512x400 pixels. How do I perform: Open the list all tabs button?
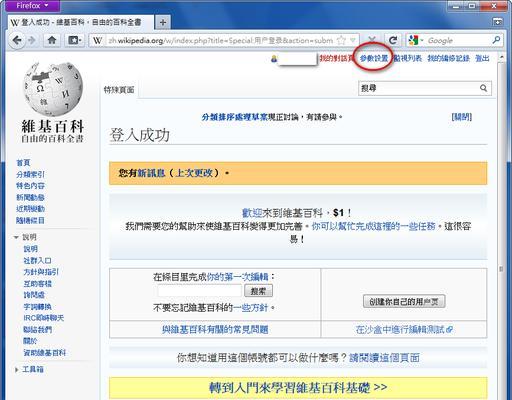point(498,22)
